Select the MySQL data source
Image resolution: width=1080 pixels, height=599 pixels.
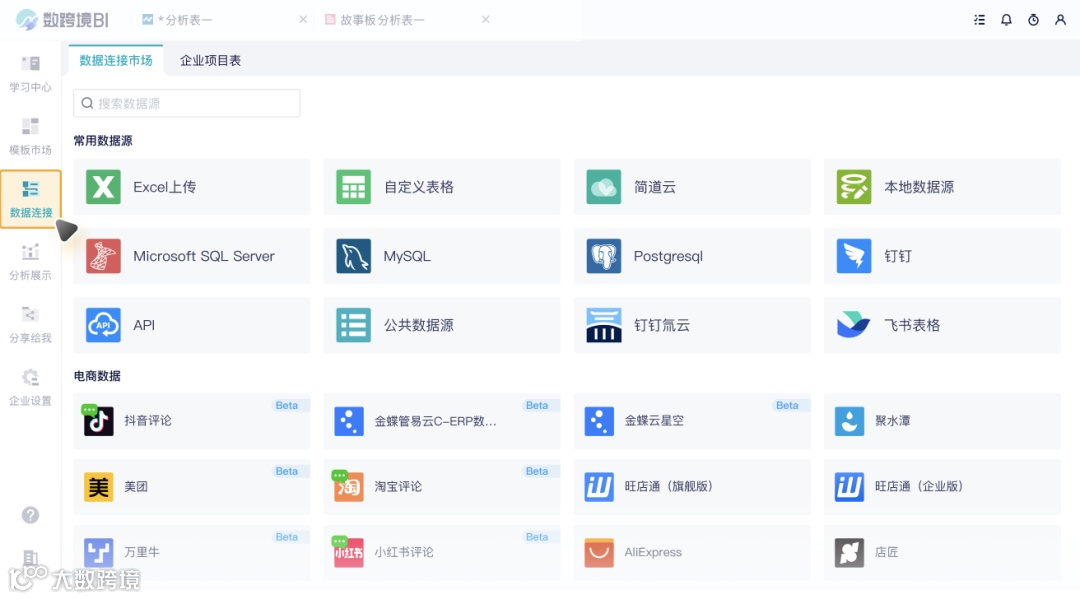click(x=442, y=256)
